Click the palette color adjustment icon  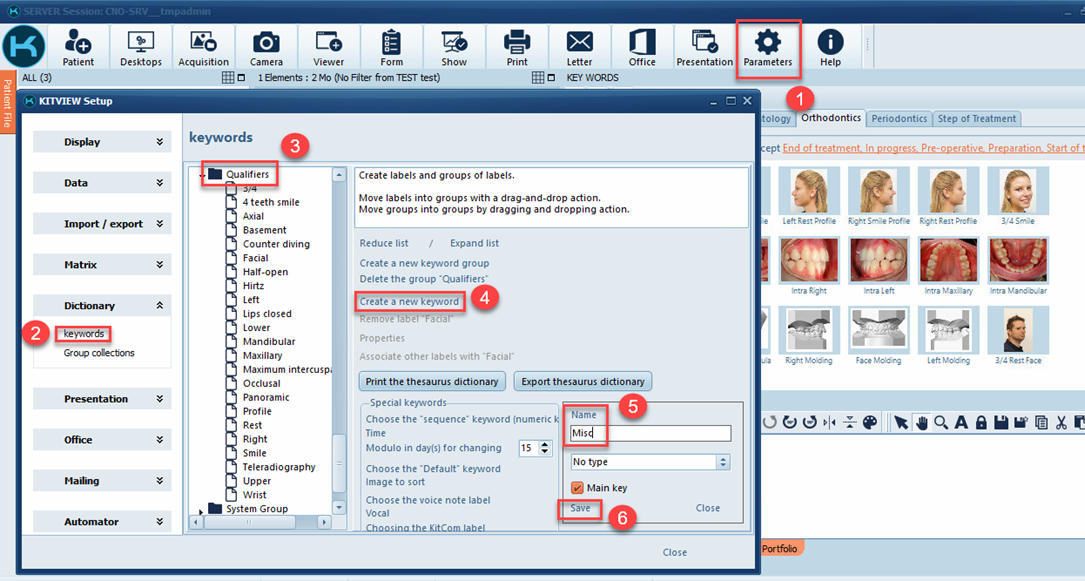pos(870,423)
